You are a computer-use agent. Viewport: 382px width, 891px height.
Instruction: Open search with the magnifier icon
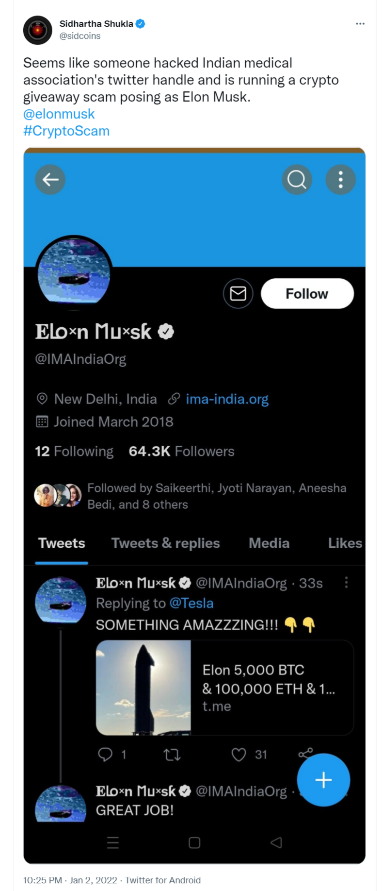(x=297, y=180)
